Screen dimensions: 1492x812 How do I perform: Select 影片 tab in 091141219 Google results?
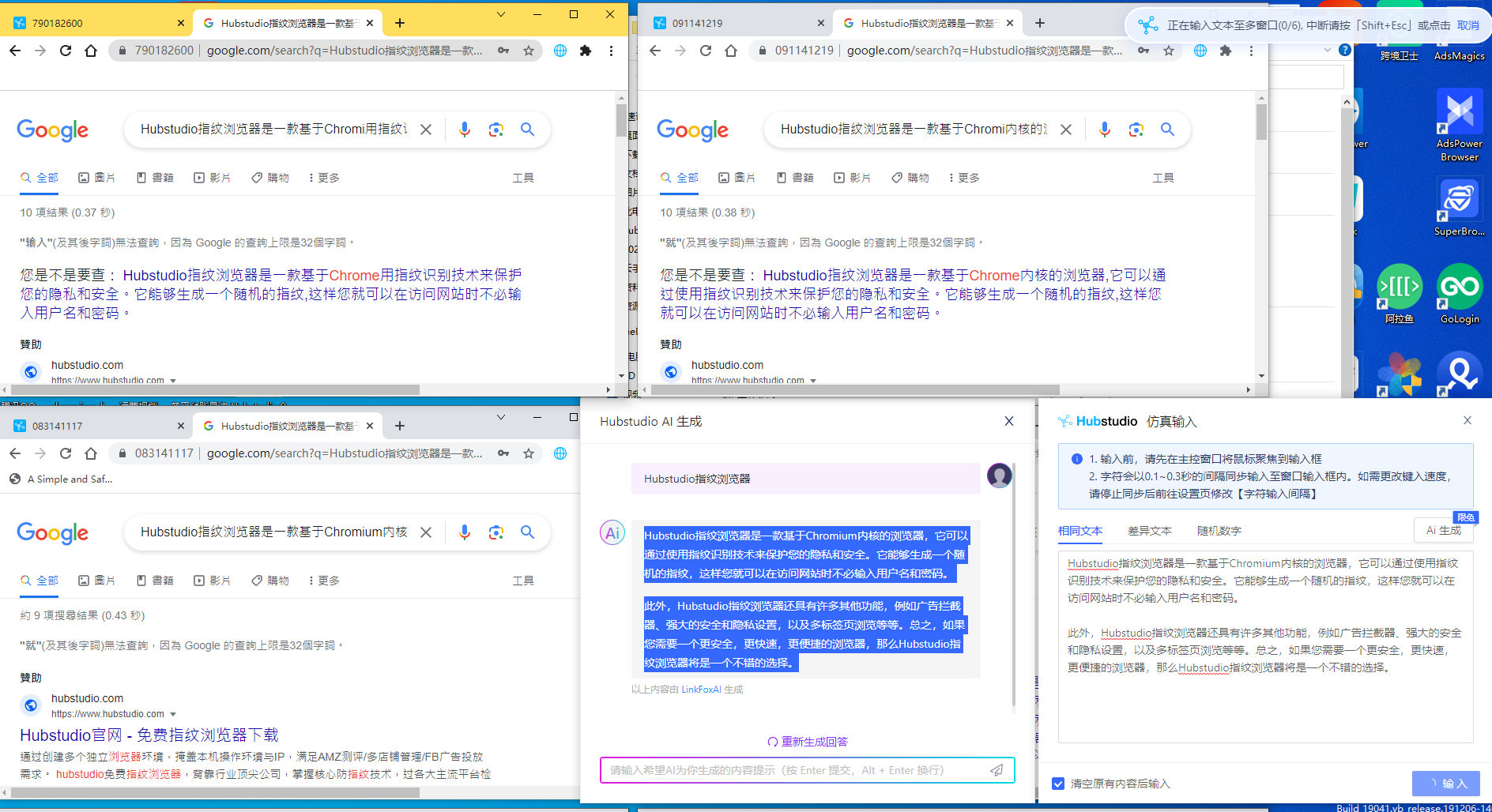point(853,178)
